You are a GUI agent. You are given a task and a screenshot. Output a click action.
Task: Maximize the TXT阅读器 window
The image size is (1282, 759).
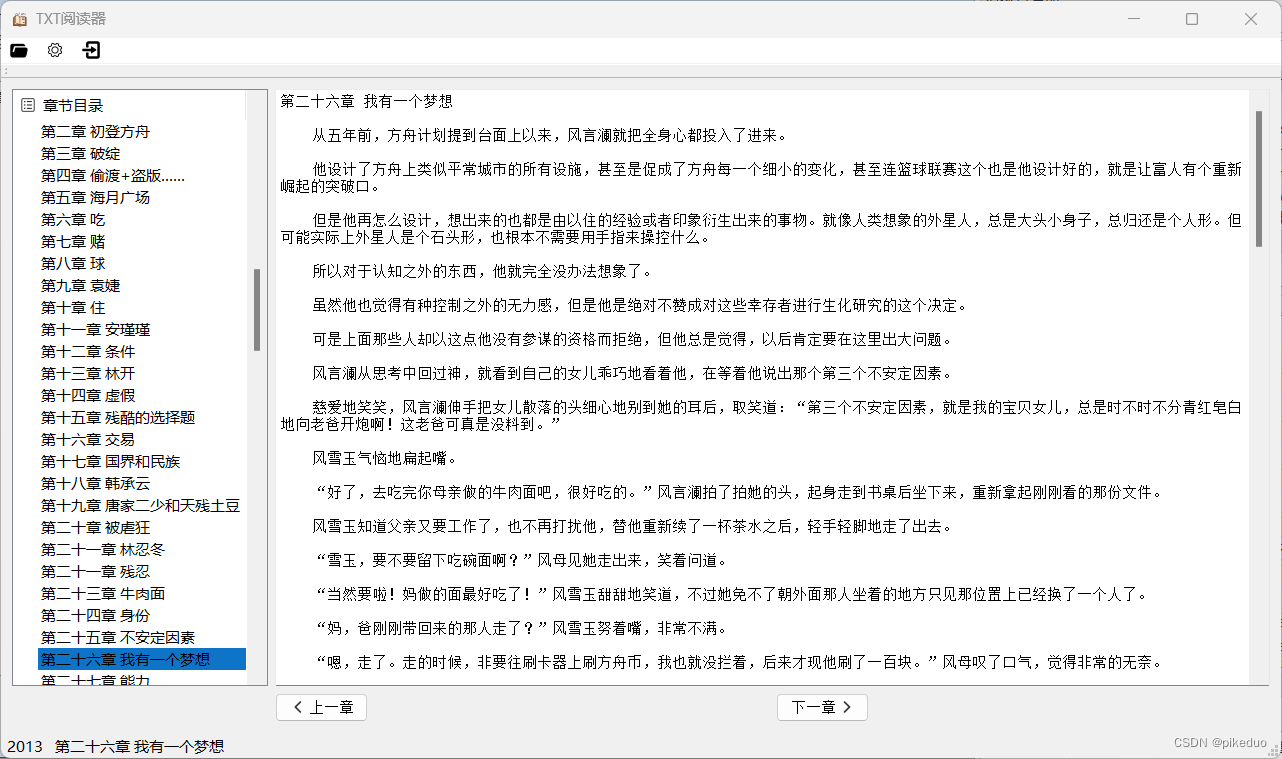tap(1192, 19)
